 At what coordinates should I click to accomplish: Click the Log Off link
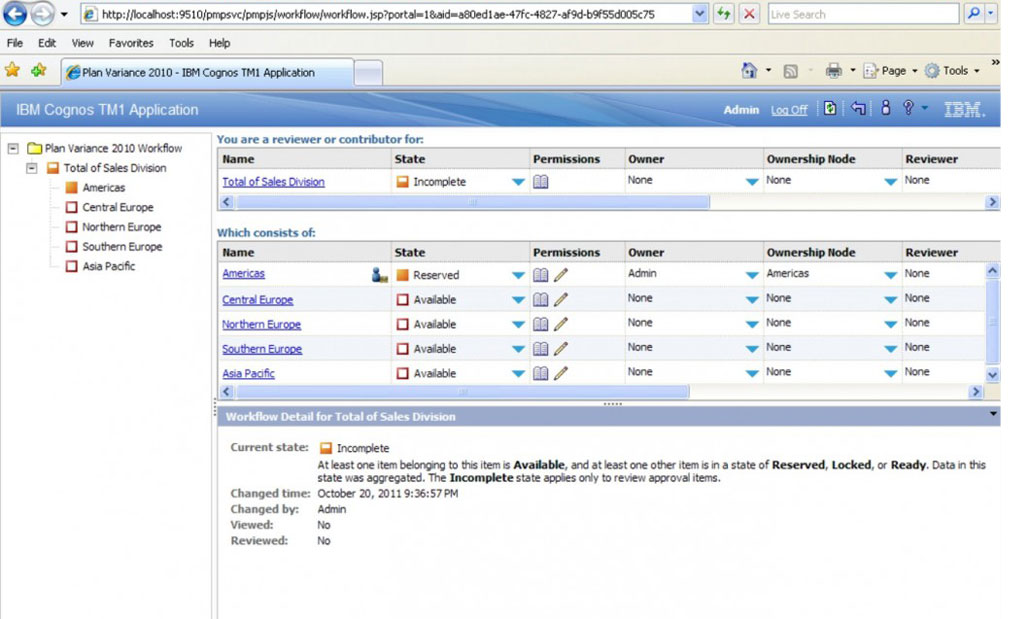click(x=789, y=110)
